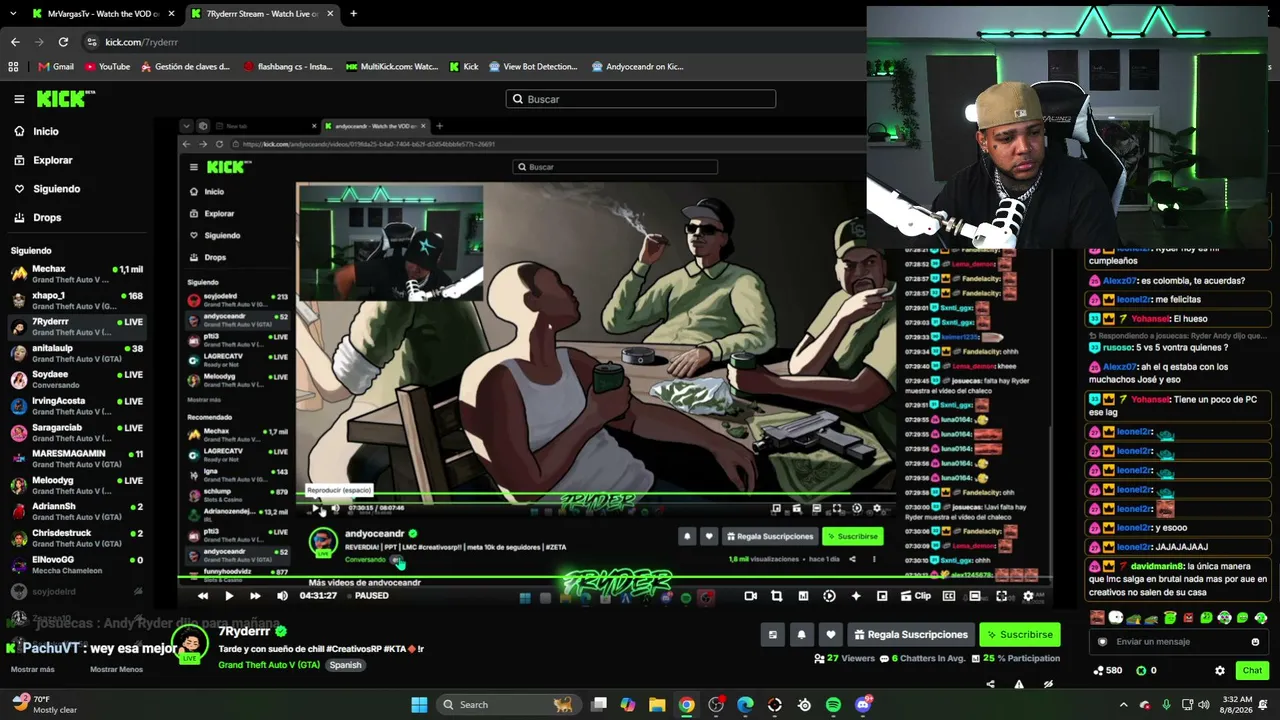Open the tab search dropdown arrow

click(13, 14)
